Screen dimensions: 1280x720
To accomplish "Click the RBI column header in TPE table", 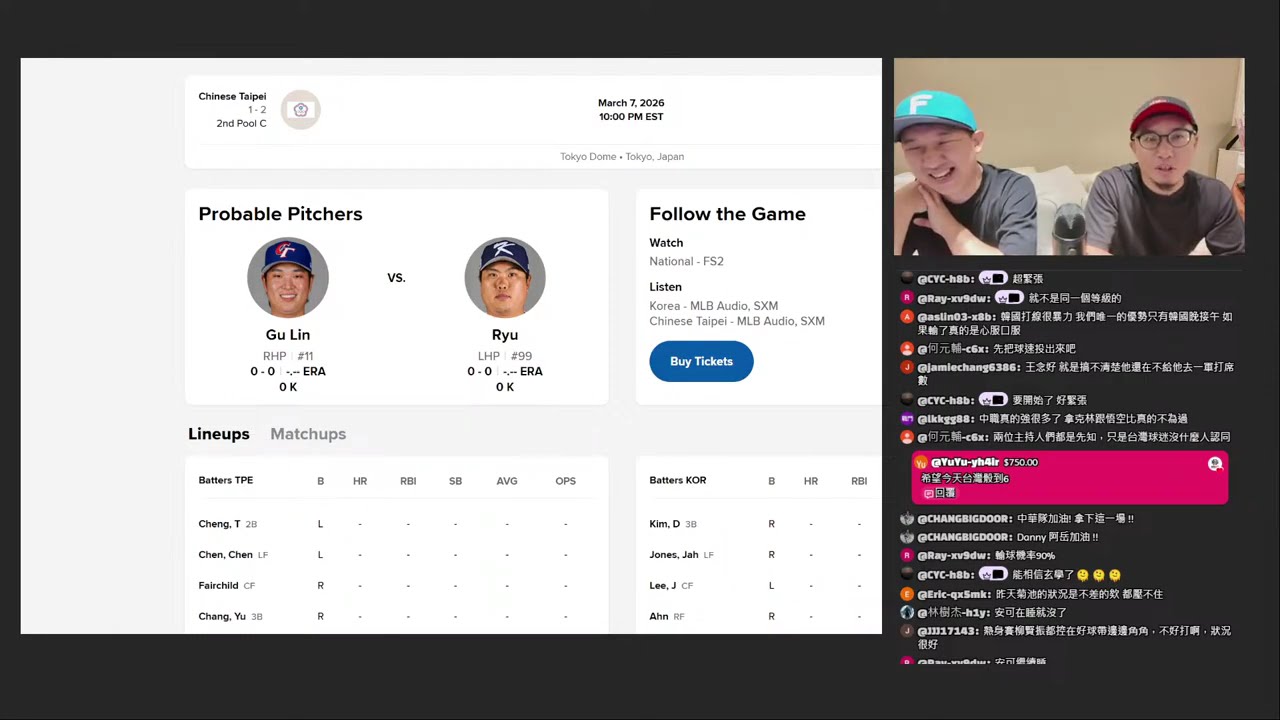I will pos(408,481).
